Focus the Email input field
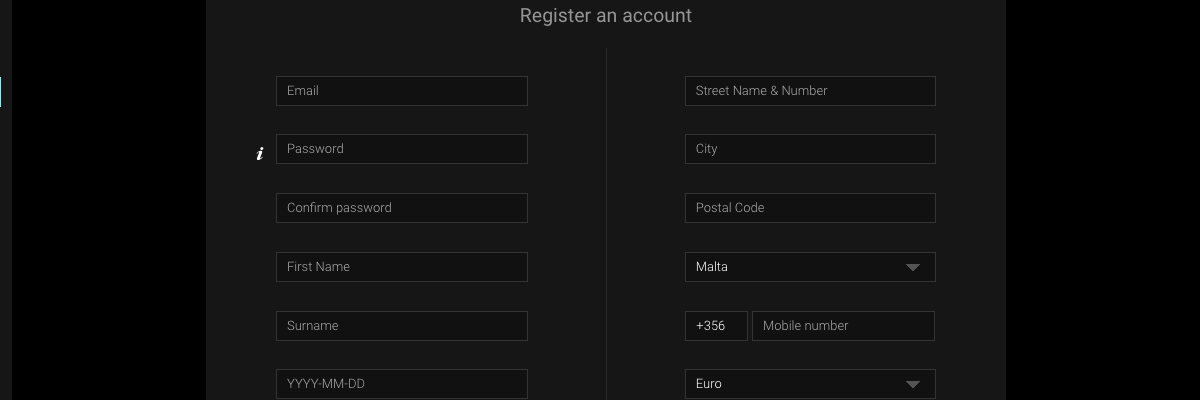1200x400 pixels. 402,91
